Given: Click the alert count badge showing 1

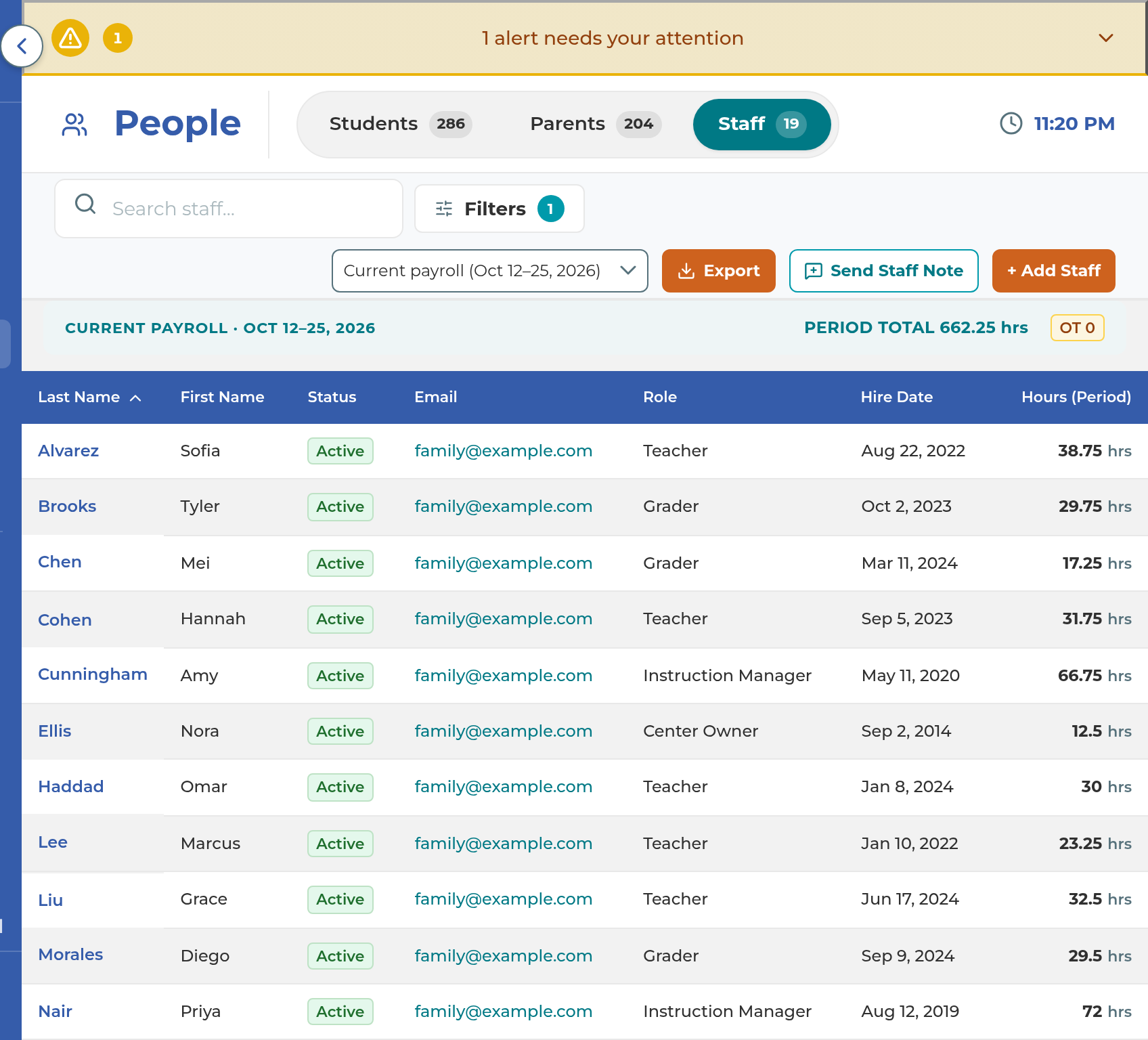Looking at the screenshot, I should tap(118, 38).
